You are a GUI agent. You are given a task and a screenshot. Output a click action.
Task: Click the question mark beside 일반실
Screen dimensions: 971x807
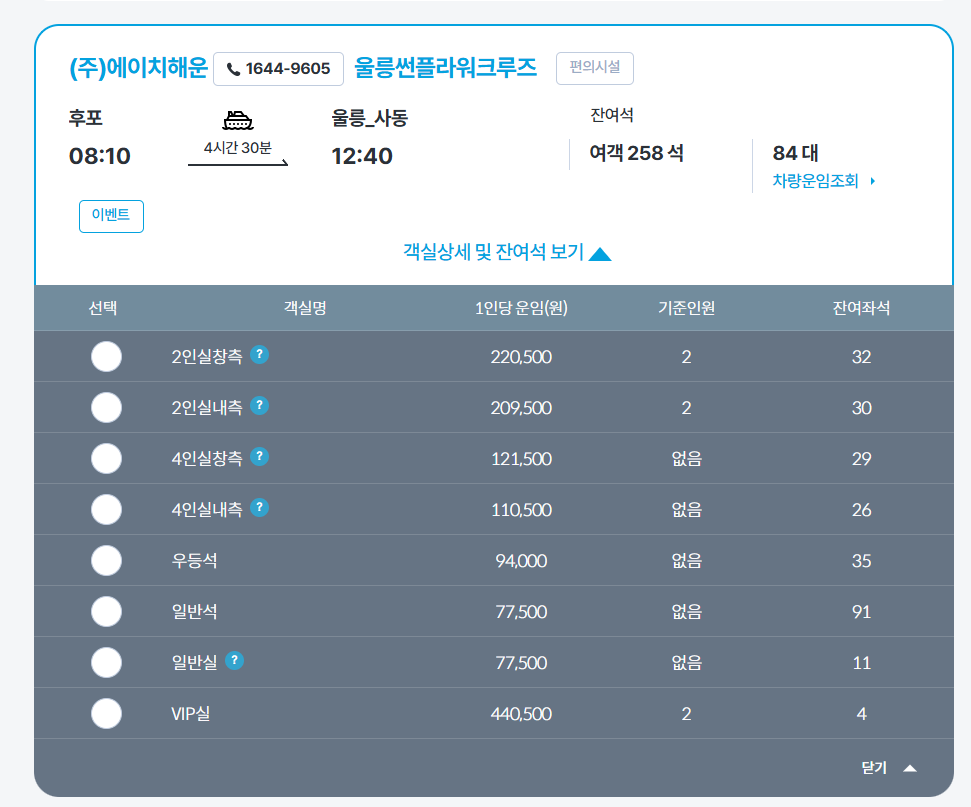(x=234, y=661)
